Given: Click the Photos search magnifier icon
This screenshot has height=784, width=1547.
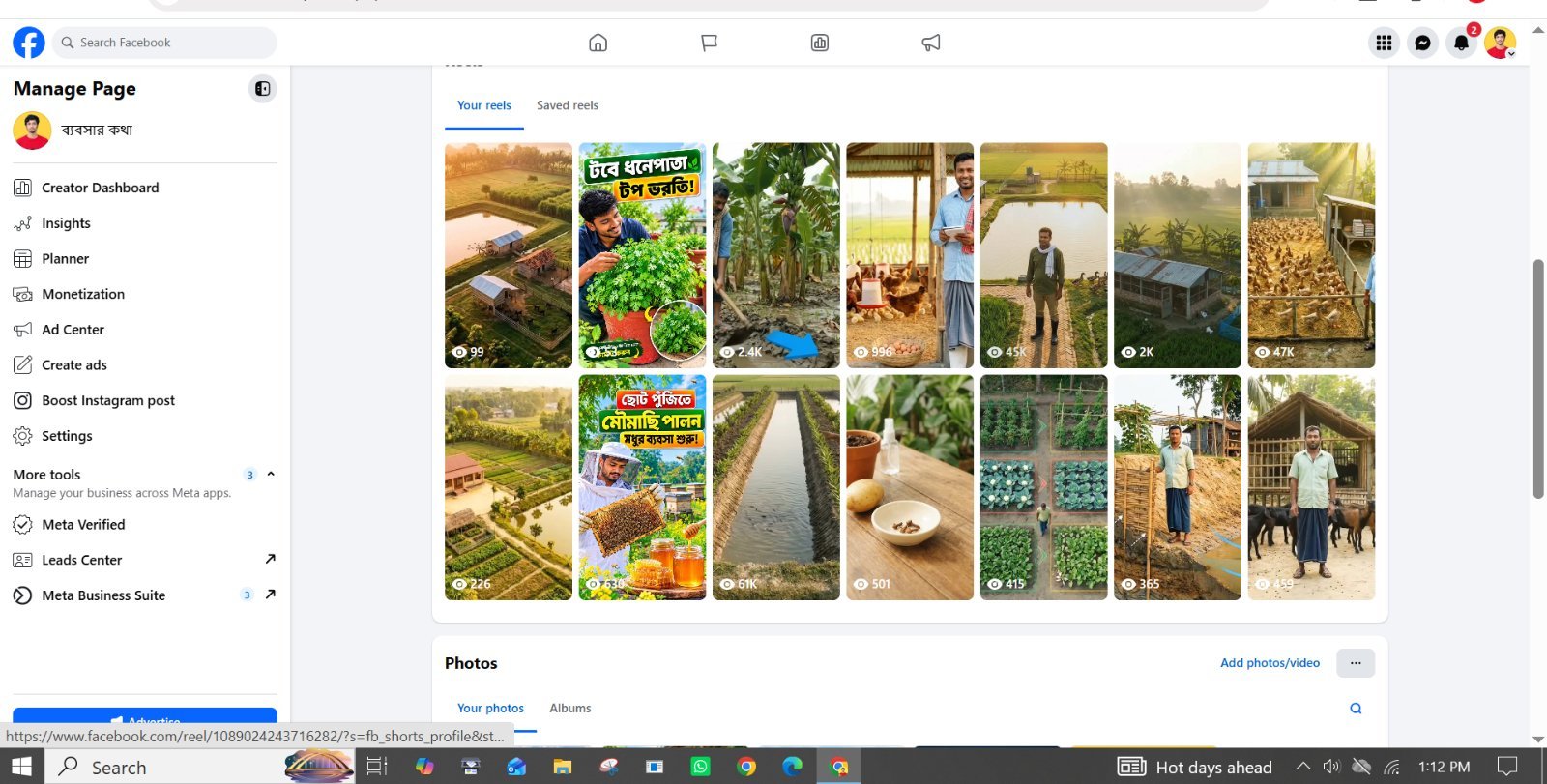Looking at the screenshot, I should pyautogui.click(x=1356, y=709).
